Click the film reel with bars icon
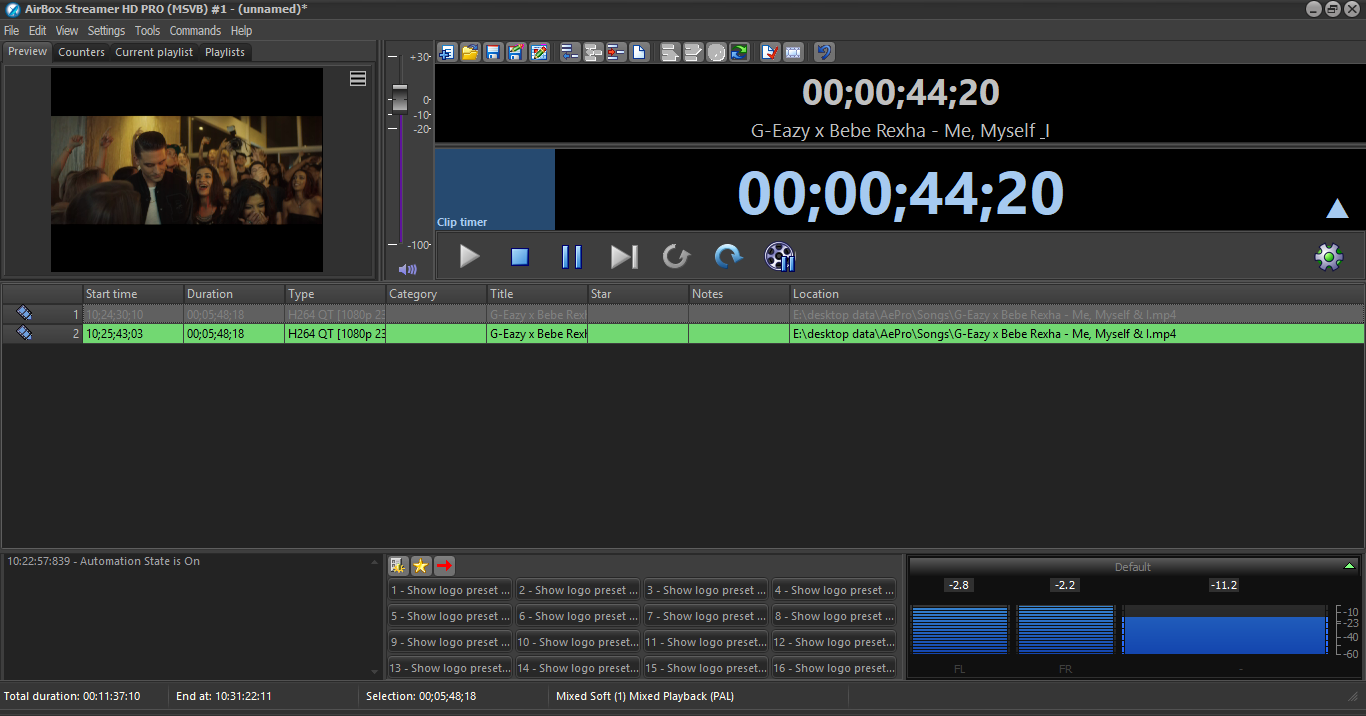 [x=780, y=257]
